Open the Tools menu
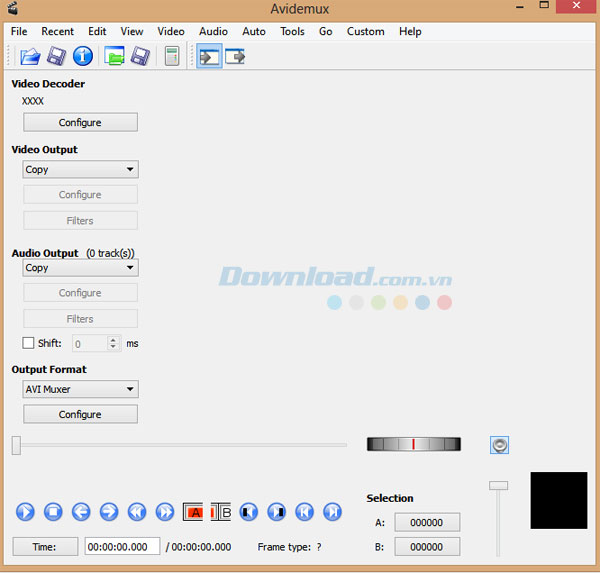Viewport: 600px width, 573px height. pyautogui.click(x=292, y=31)
